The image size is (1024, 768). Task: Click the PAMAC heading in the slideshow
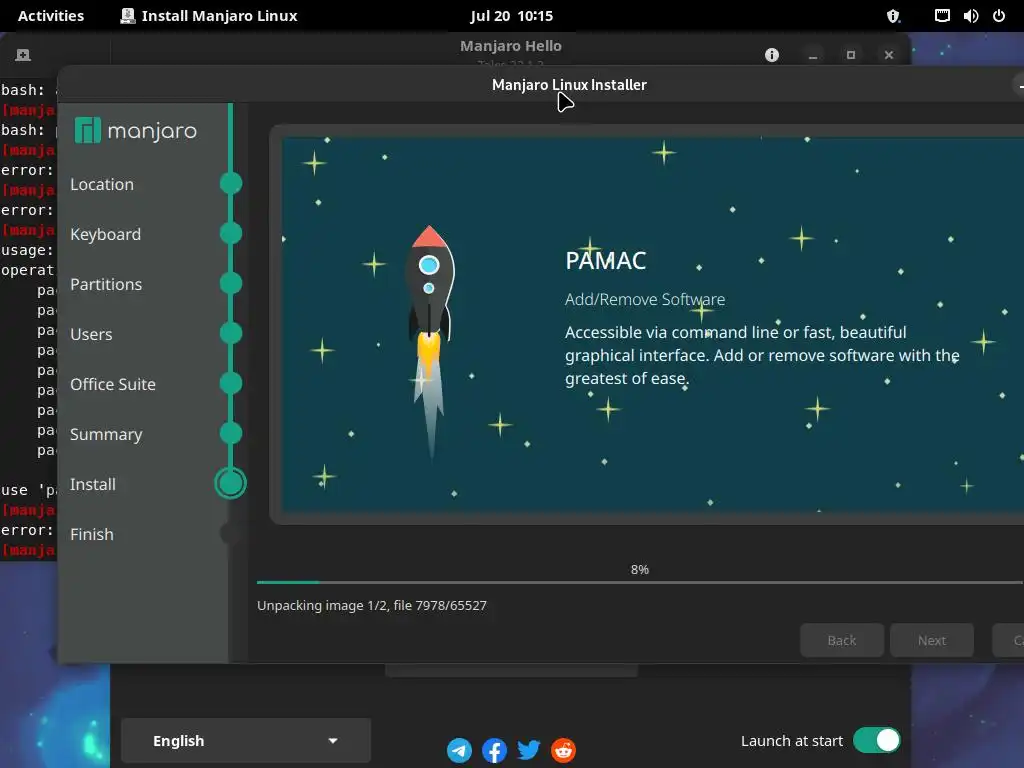pos(605,261)
